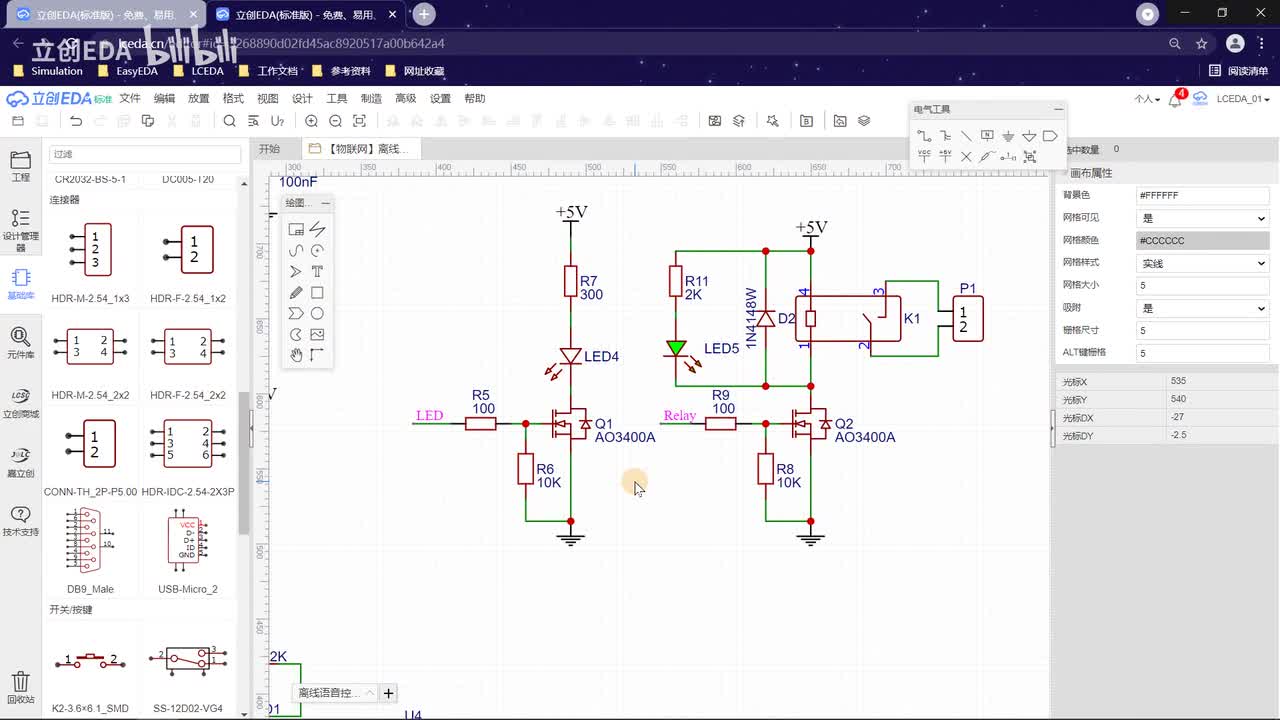Bookmark this page with the star icon
This screenshot has width=1280, height=720.
pyautogui.click(x=1201, y=44)
